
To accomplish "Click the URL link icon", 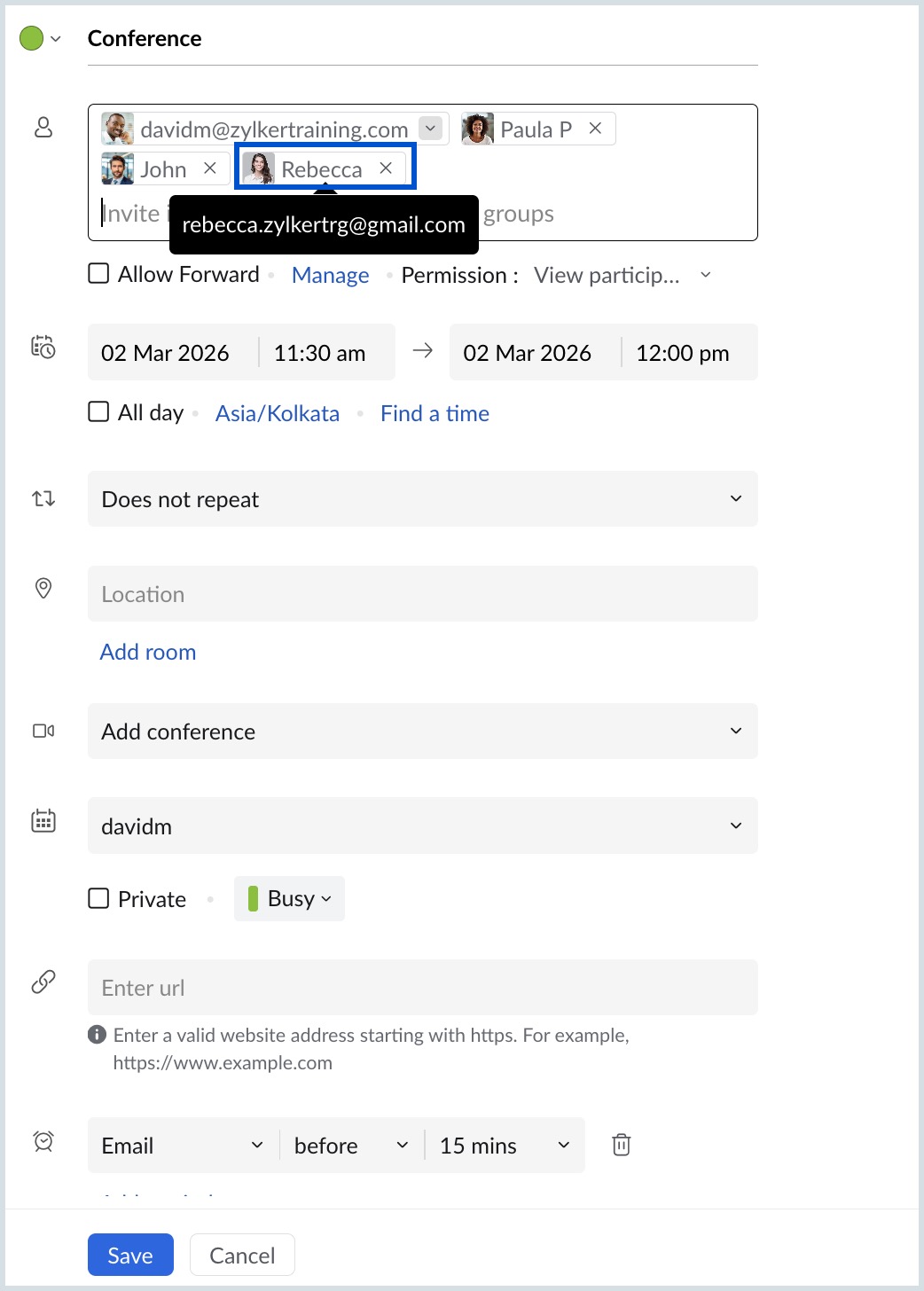I will click(x=43, y=982).
